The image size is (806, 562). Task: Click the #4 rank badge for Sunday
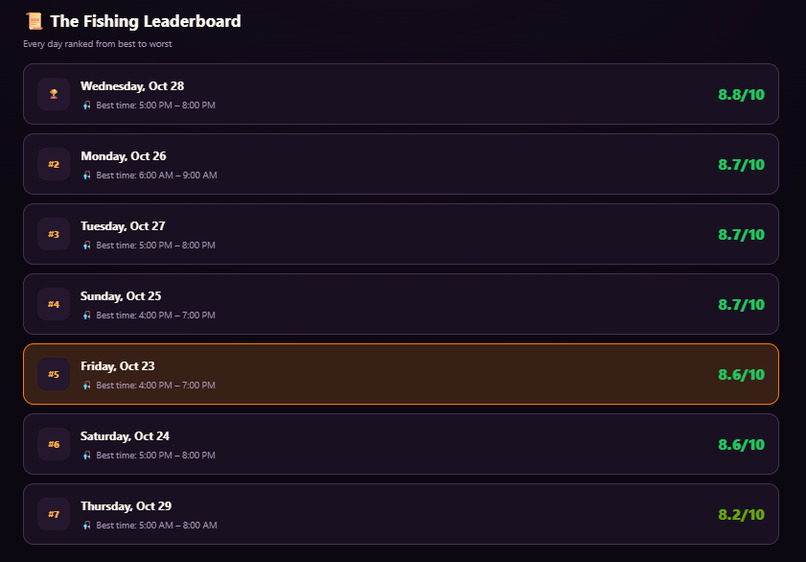point(53,304)
